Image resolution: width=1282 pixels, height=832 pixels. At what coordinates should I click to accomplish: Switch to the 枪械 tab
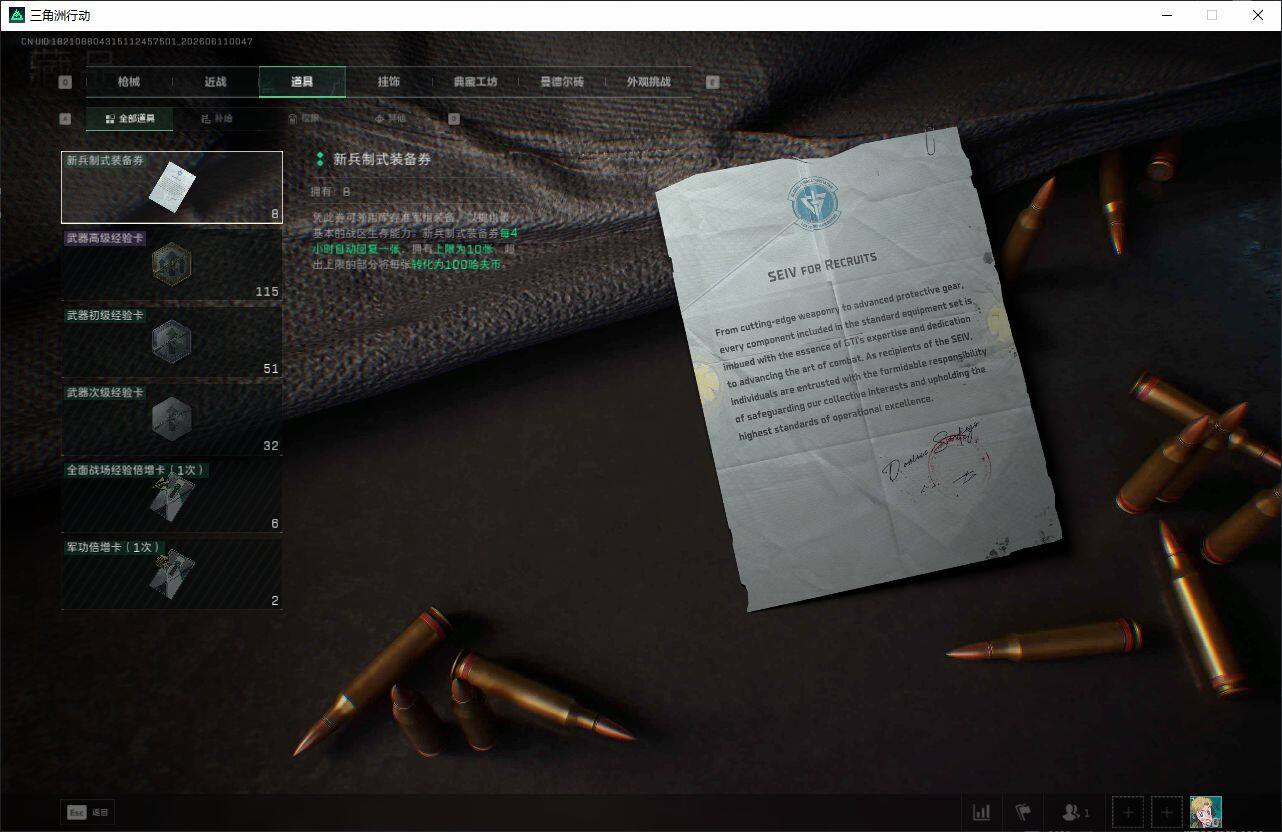(129, 82)
